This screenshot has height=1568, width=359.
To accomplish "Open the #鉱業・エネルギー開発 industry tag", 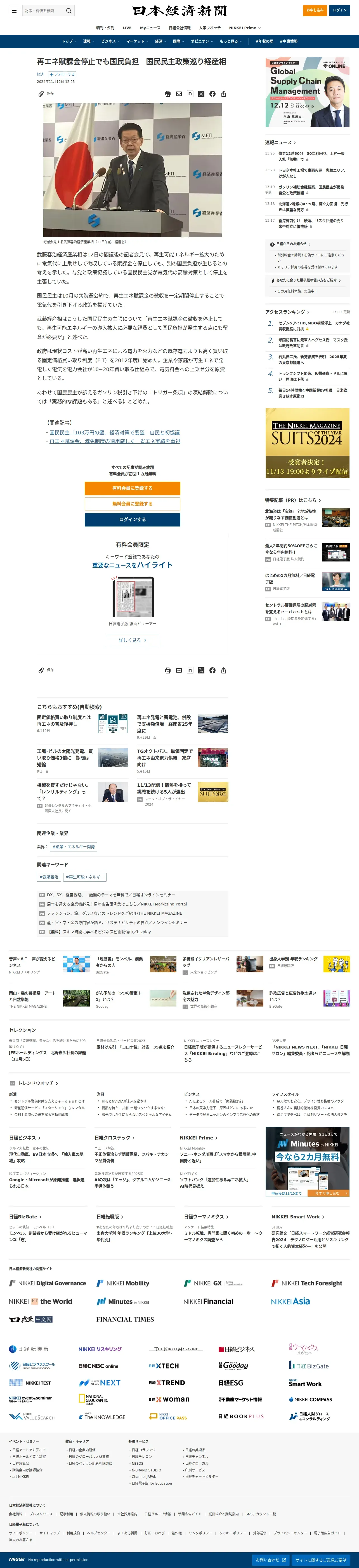I will [x=74, y=847].
